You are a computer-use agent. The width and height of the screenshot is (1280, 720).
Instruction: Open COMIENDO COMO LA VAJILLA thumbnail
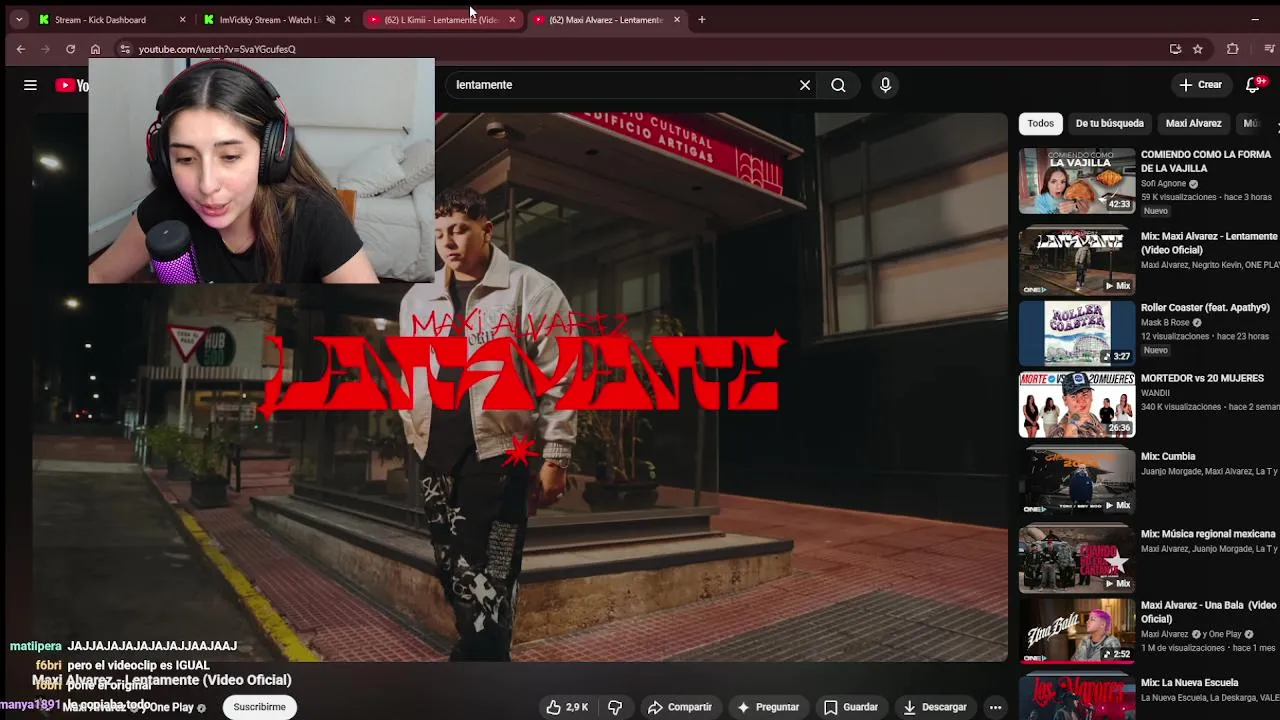pyautogui.click(x=1077, y=181)
